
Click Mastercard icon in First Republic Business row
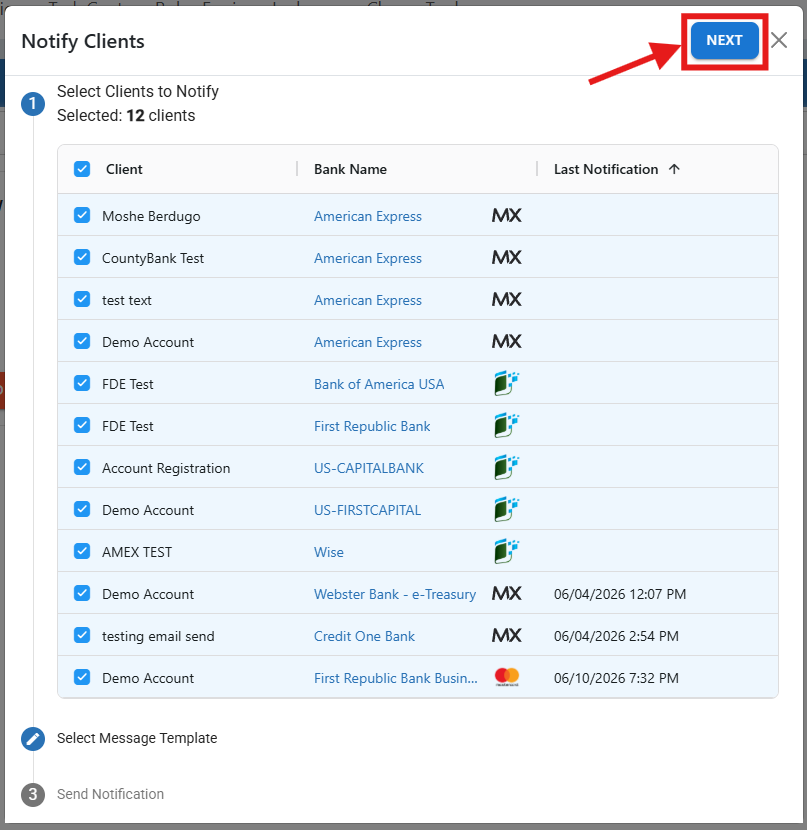(507, 677)
